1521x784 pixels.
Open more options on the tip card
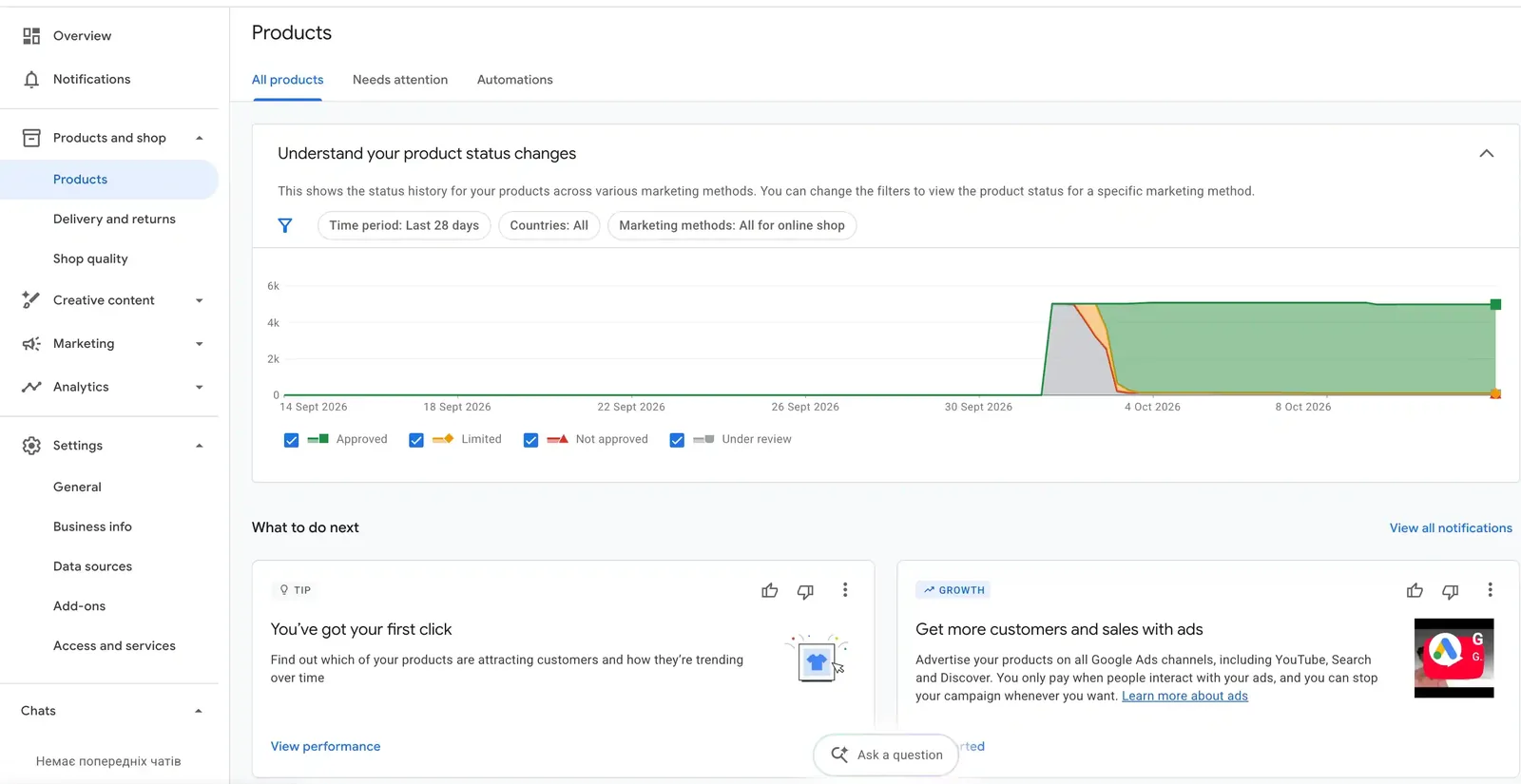845,590
